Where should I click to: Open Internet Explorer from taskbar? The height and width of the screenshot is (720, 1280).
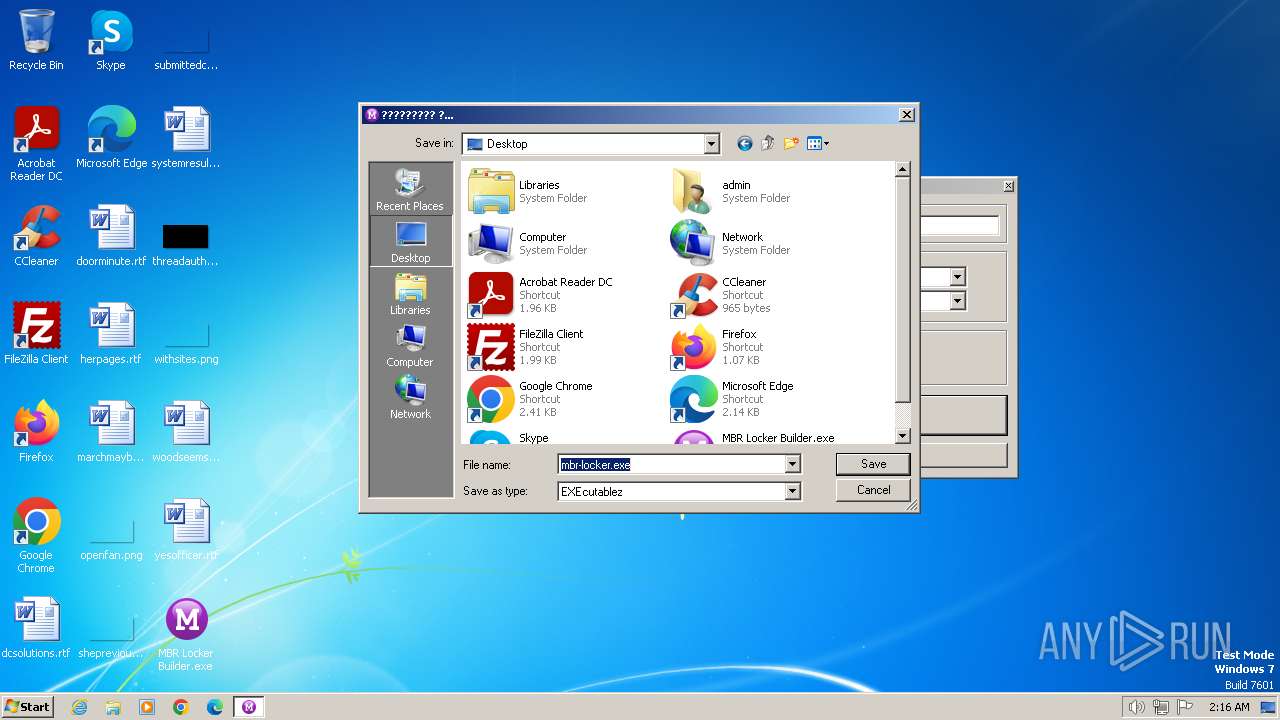(79, 707)
